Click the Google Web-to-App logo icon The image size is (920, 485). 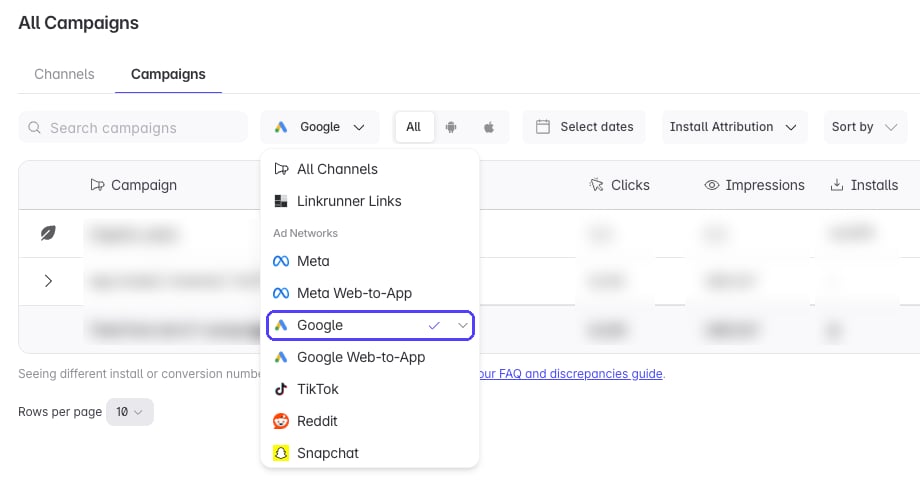pos(281,357)
